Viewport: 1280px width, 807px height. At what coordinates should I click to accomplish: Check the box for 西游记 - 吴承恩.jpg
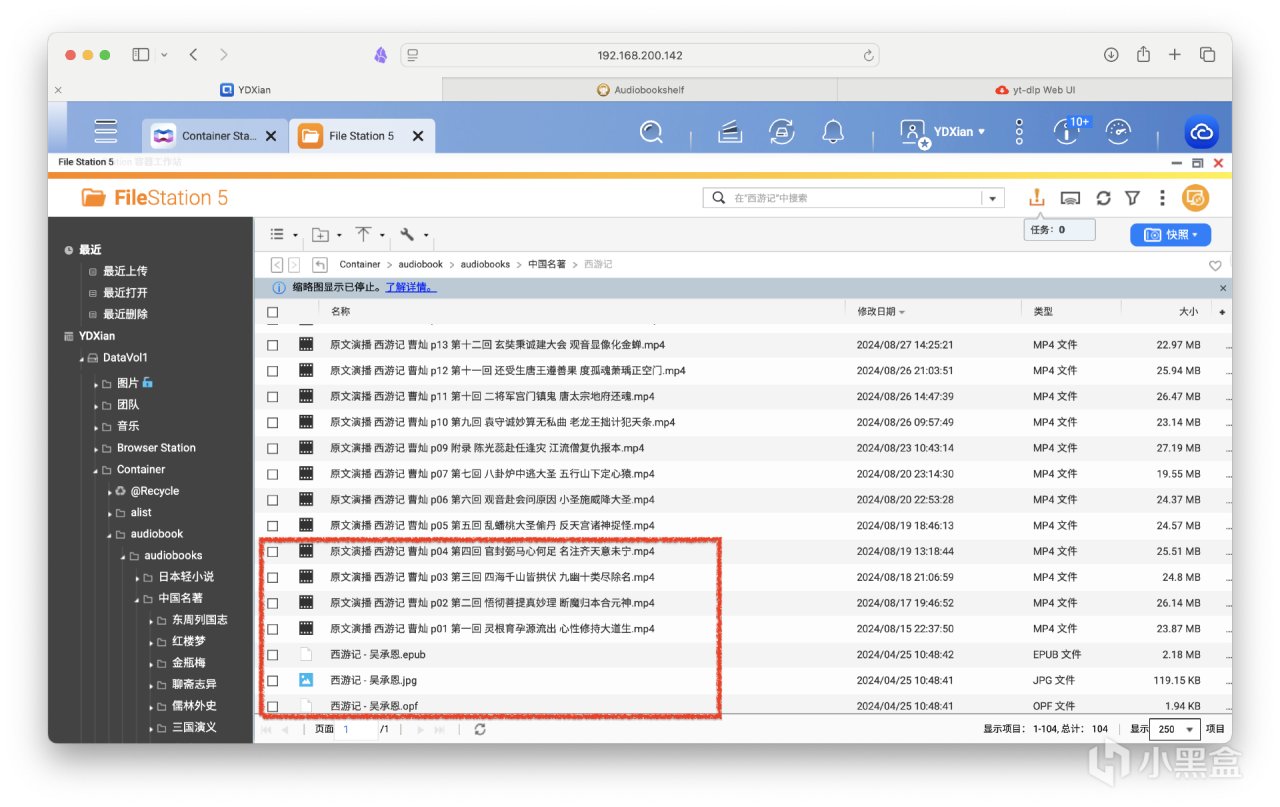coord(273,680)
